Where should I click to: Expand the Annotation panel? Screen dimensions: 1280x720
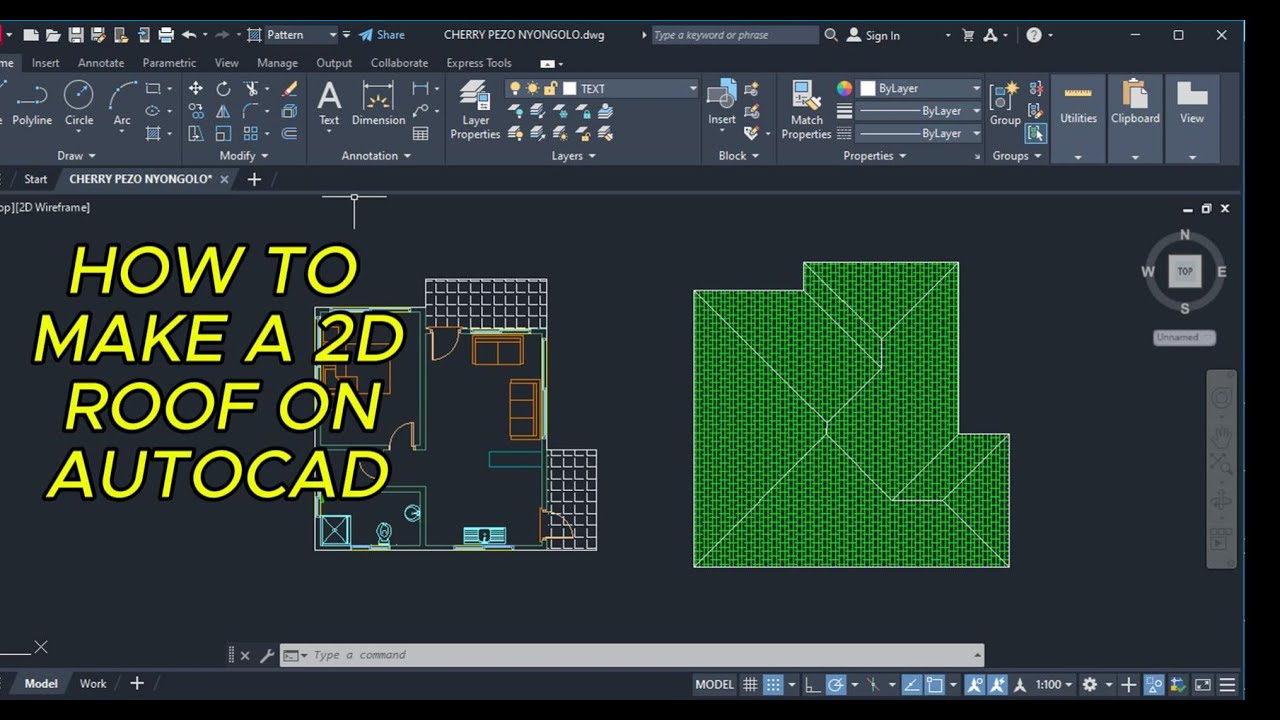pos(376,156)
